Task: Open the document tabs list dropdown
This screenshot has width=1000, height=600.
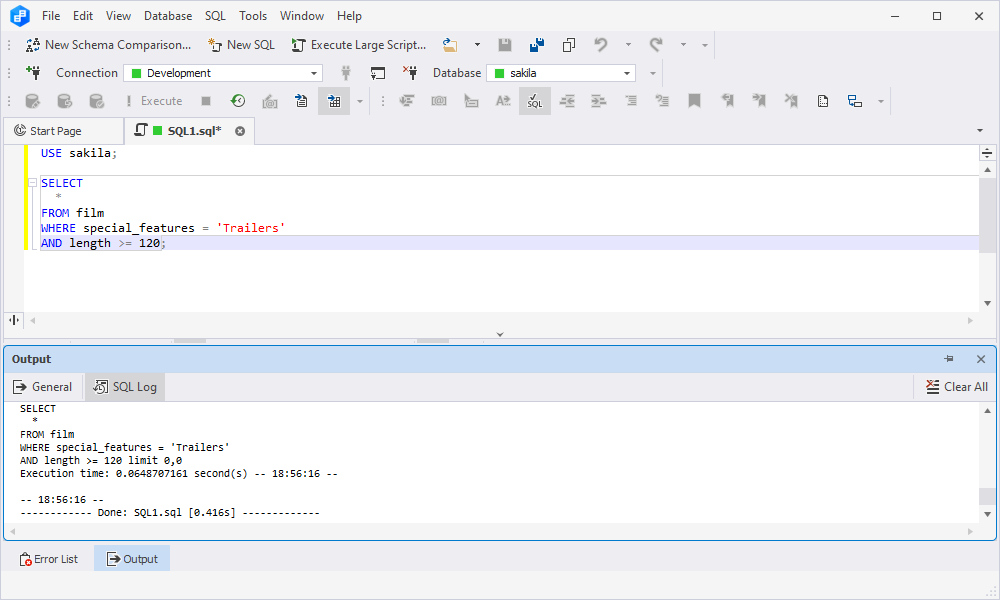Action: coord(980,131)
